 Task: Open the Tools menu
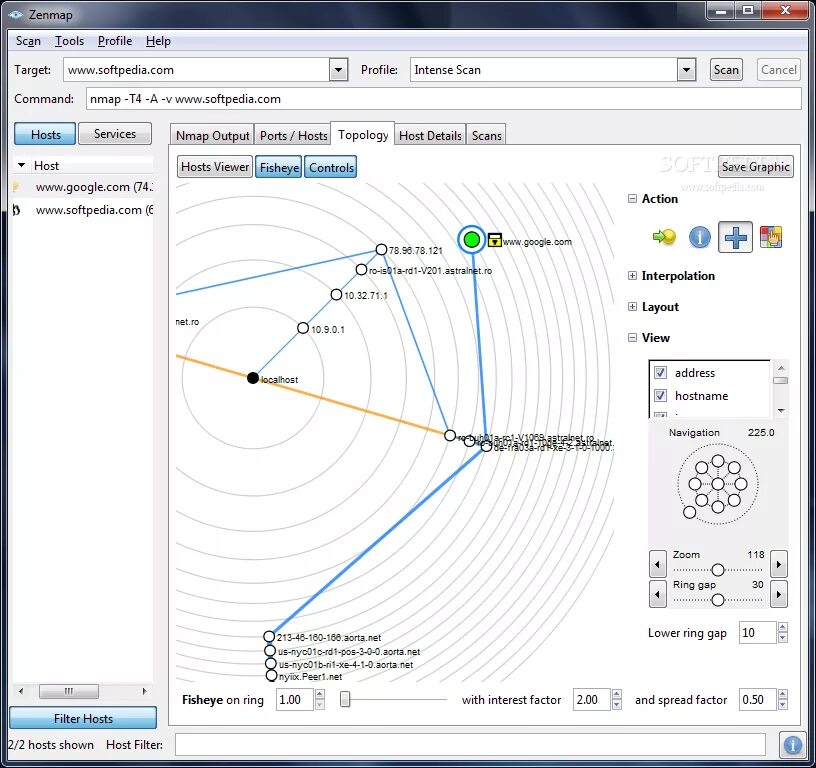[69, 41]
